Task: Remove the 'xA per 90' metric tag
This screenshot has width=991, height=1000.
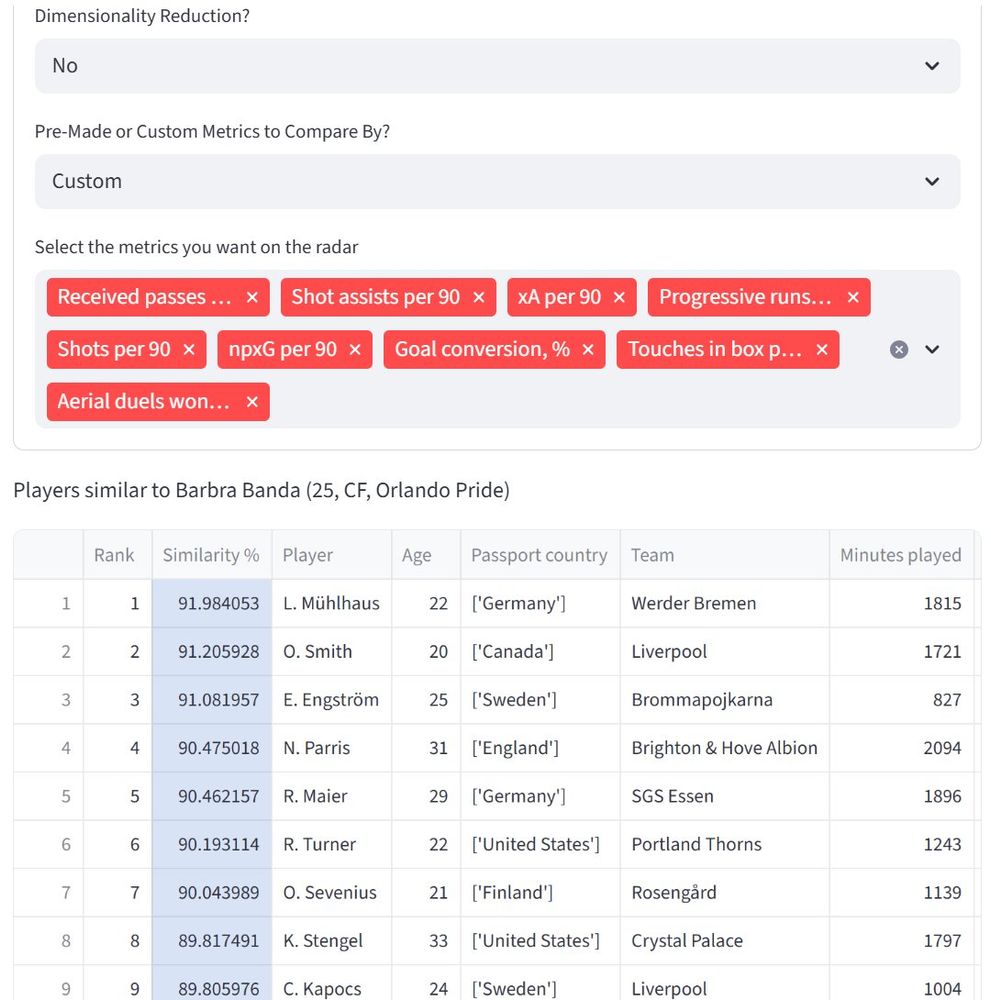Action: (x=619, y=297)
